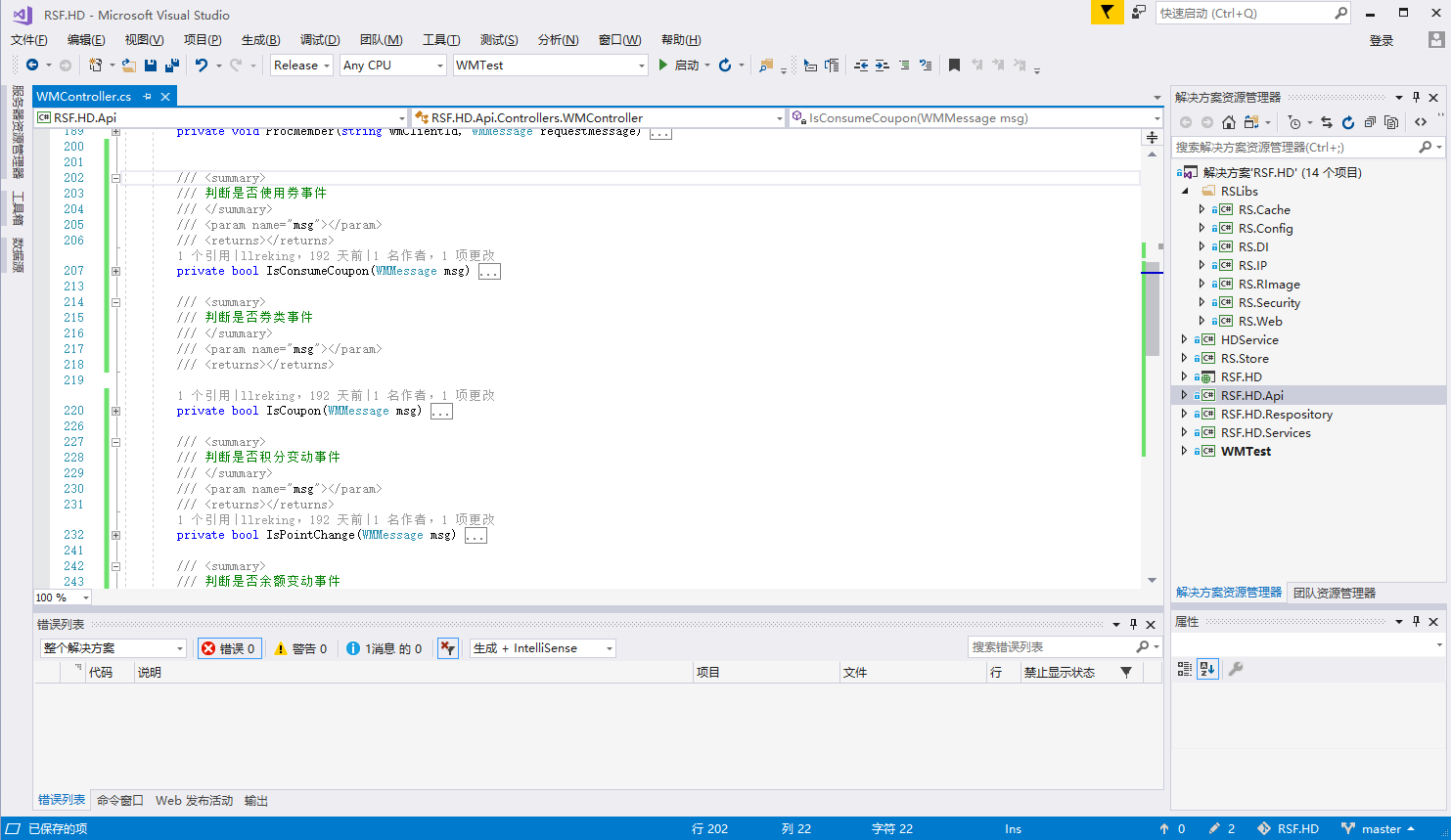The width and height of the screenshot is (1451, 840).
Task: Open the Release configuration dropdown
Action: [x=301, y=66]
